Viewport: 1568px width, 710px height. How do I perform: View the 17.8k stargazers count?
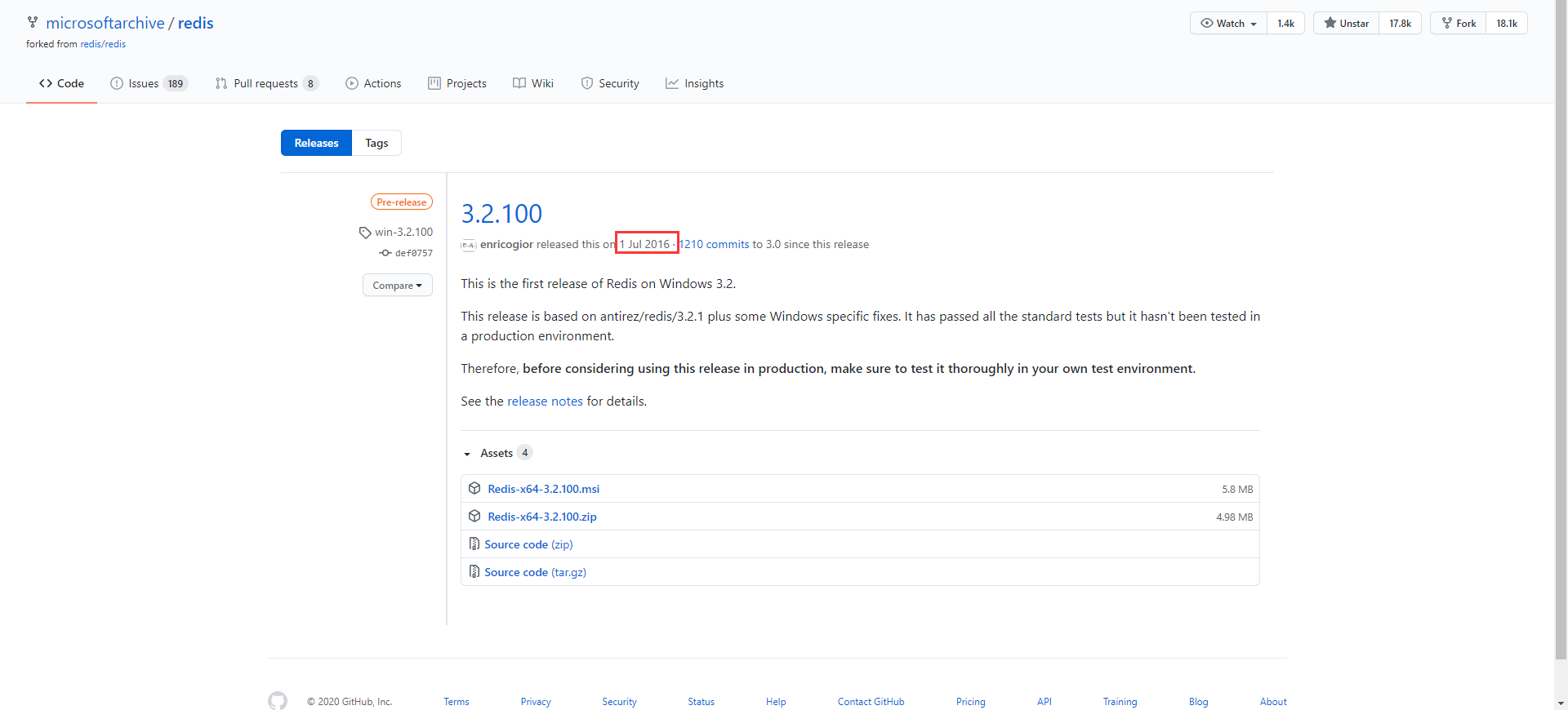click(1401, 23)
